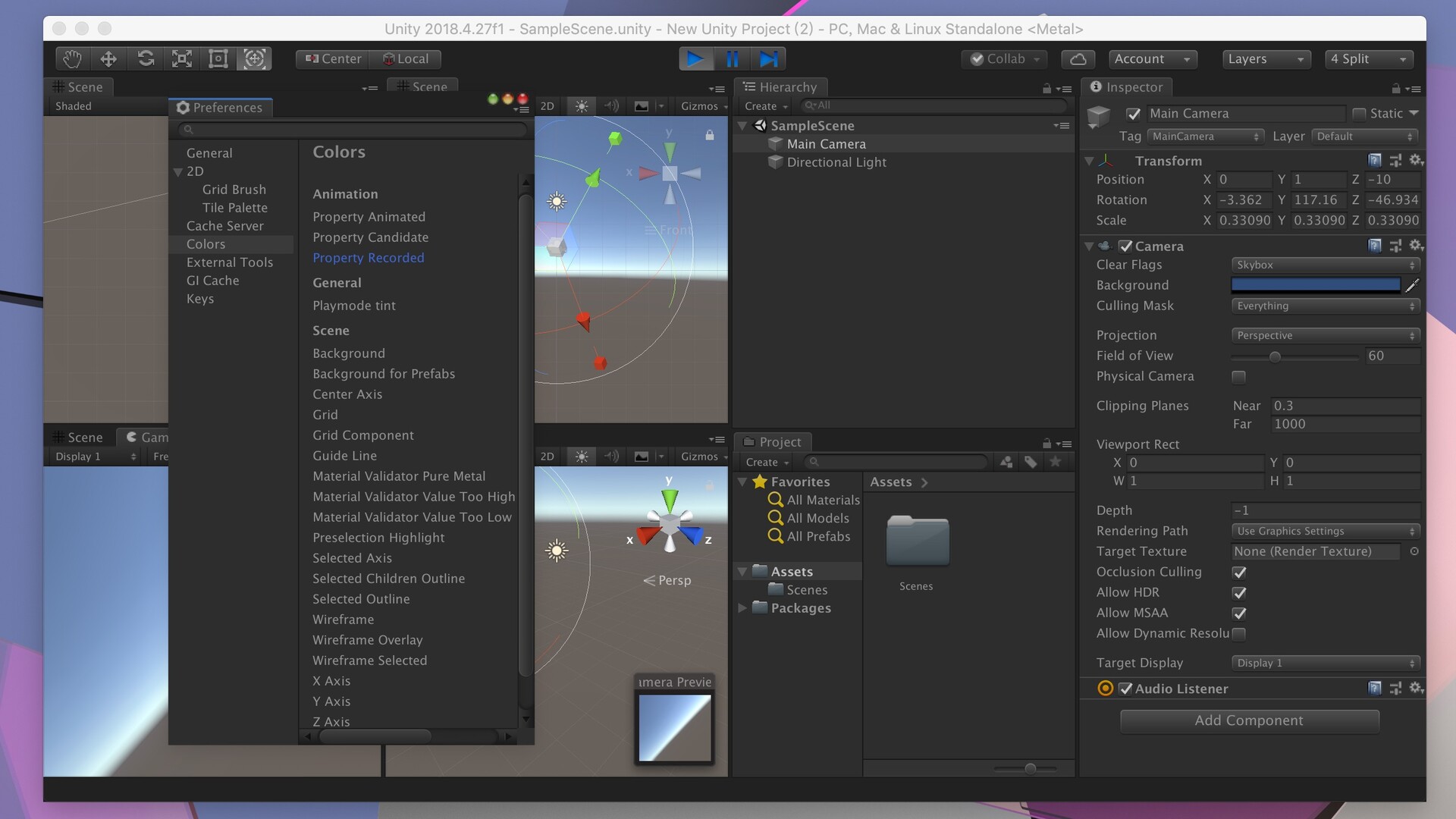This screenshot has height=819, width=1456.
Task: Toggle the Static checkbox
Action: [1359, 114]
